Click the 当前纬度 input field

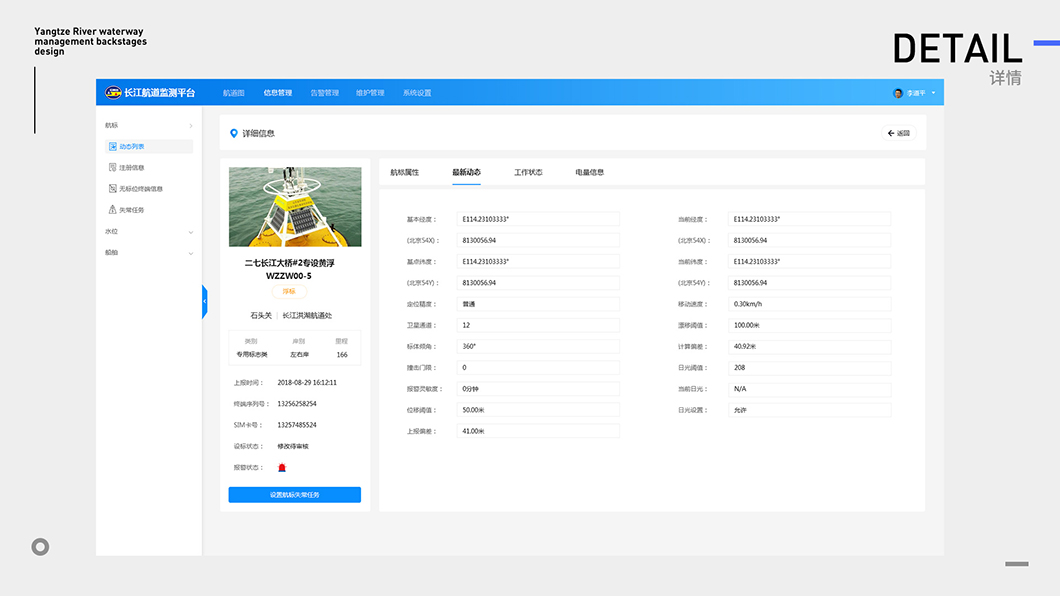pos(809,262)
